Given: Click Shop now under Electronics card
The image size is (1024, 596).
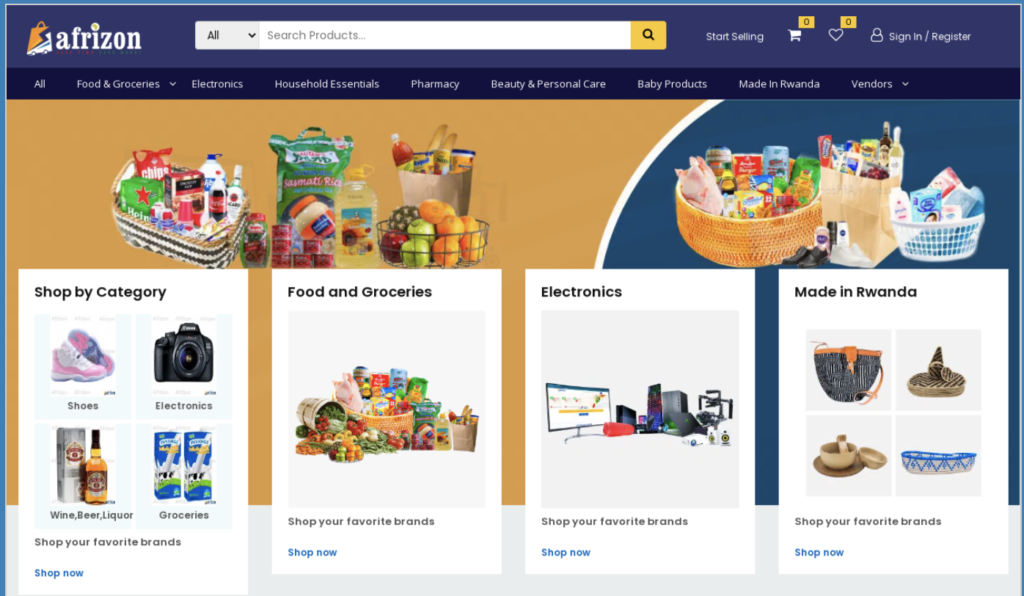Looking at the screenshot, I should click(x=566, y=552).
